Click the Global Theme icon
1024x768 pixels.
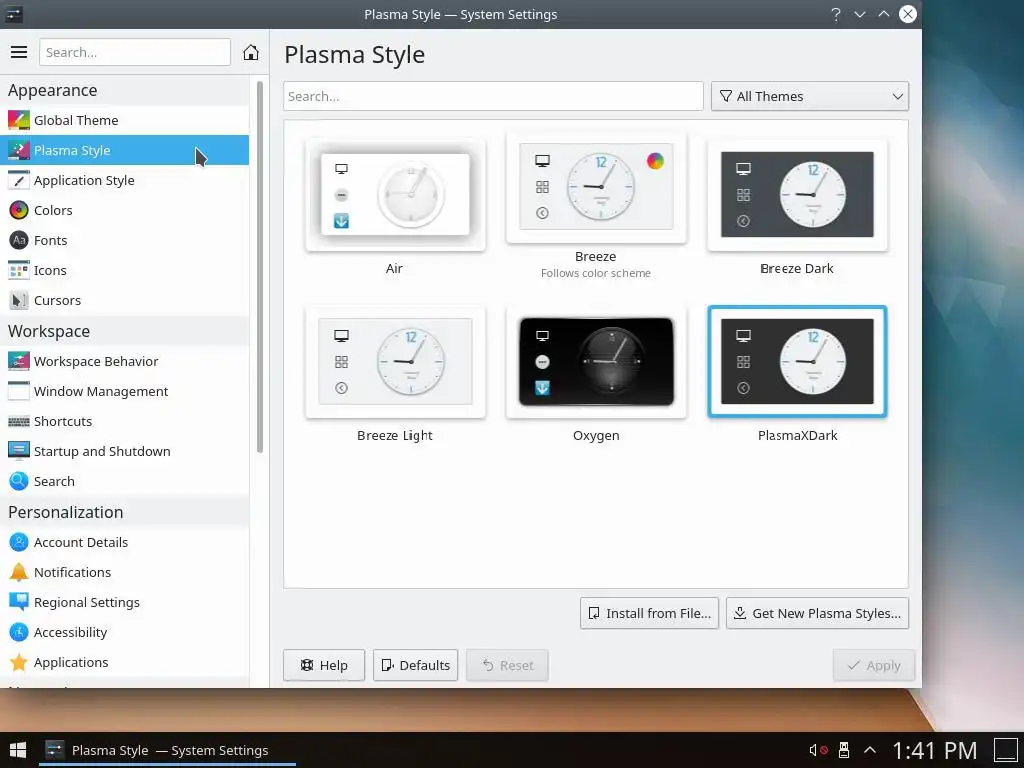tap(18, 120)
